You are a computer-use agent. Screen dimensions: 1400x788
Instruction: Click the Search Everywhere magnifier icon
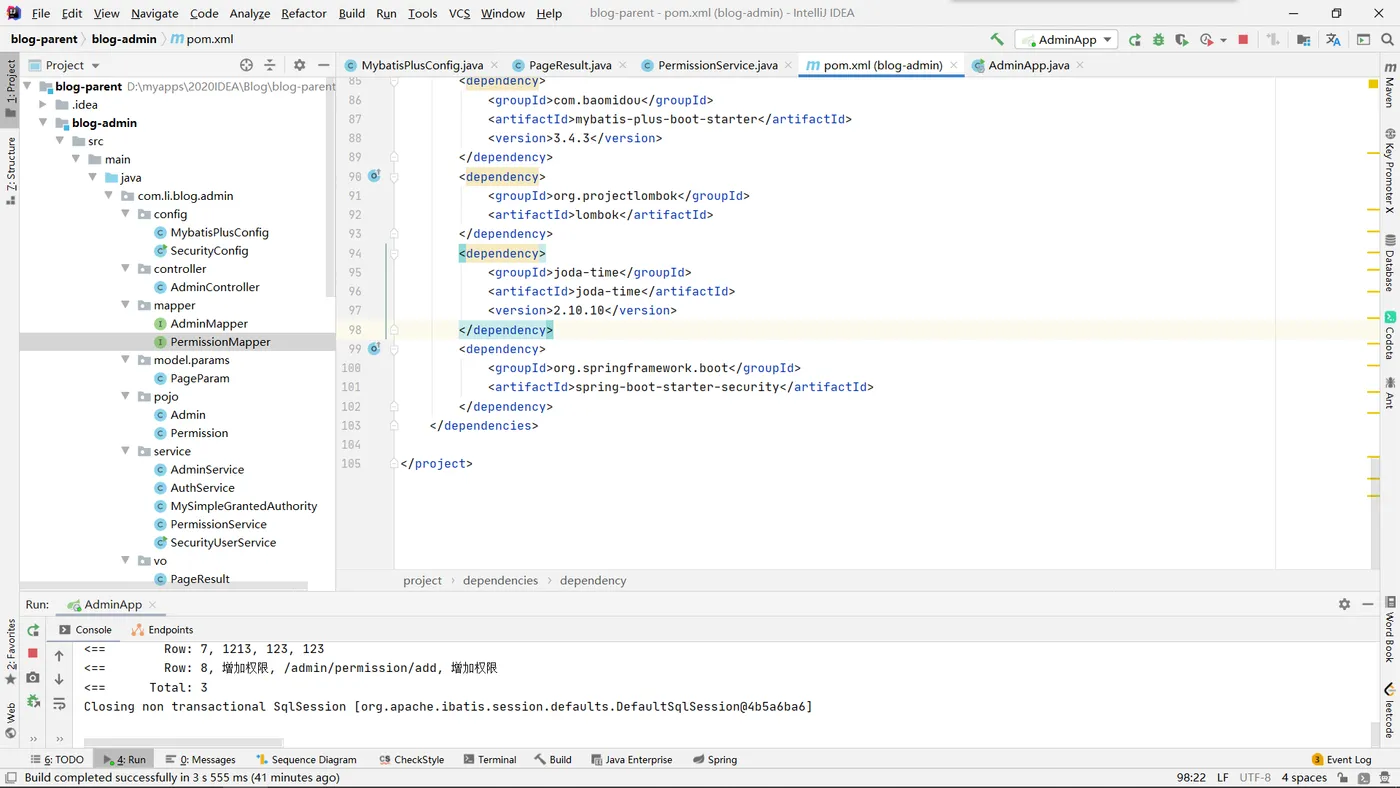click(1388, 40)
